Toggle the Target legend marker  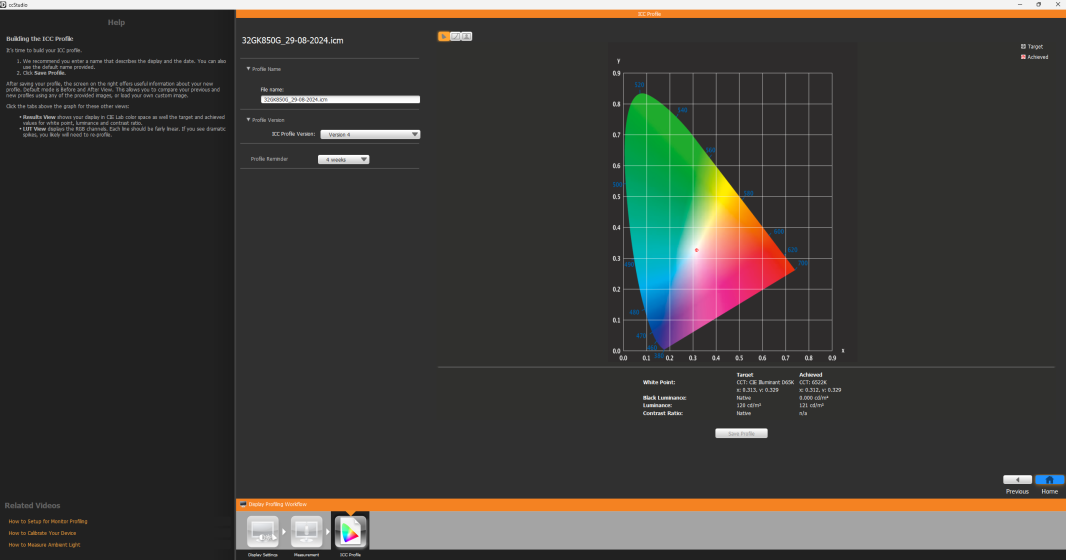pyautogui.click(x=1023, y=47)
